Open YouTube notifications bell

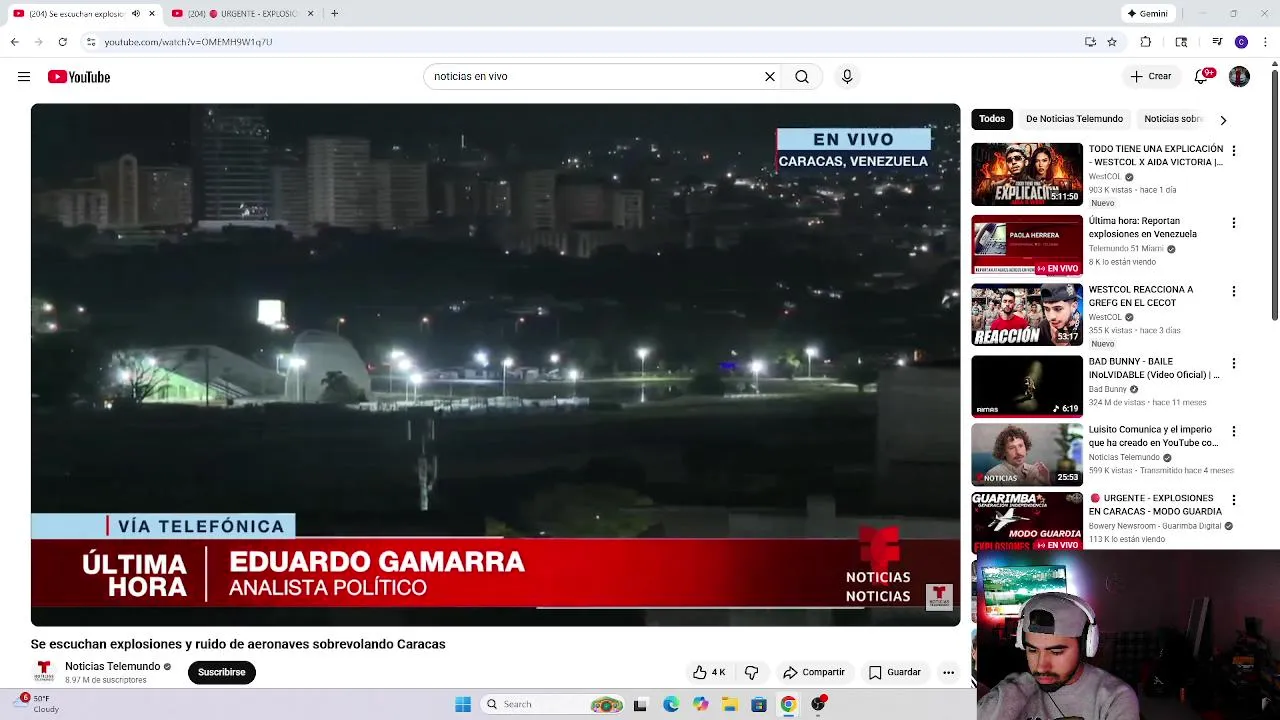pos(1202,77)
